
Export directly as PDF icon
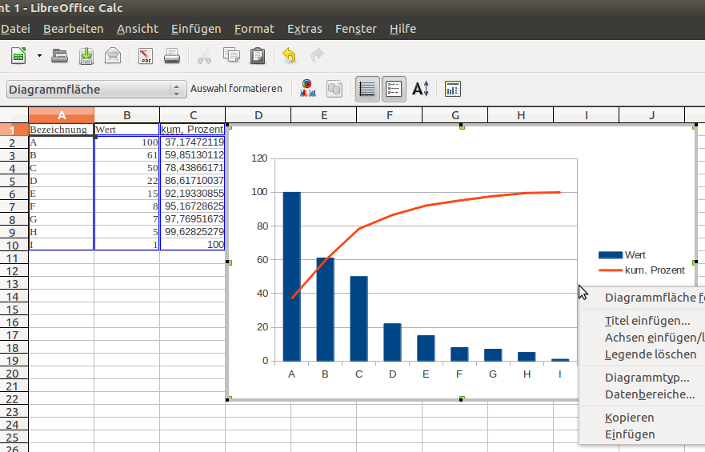tap(145, 55)
